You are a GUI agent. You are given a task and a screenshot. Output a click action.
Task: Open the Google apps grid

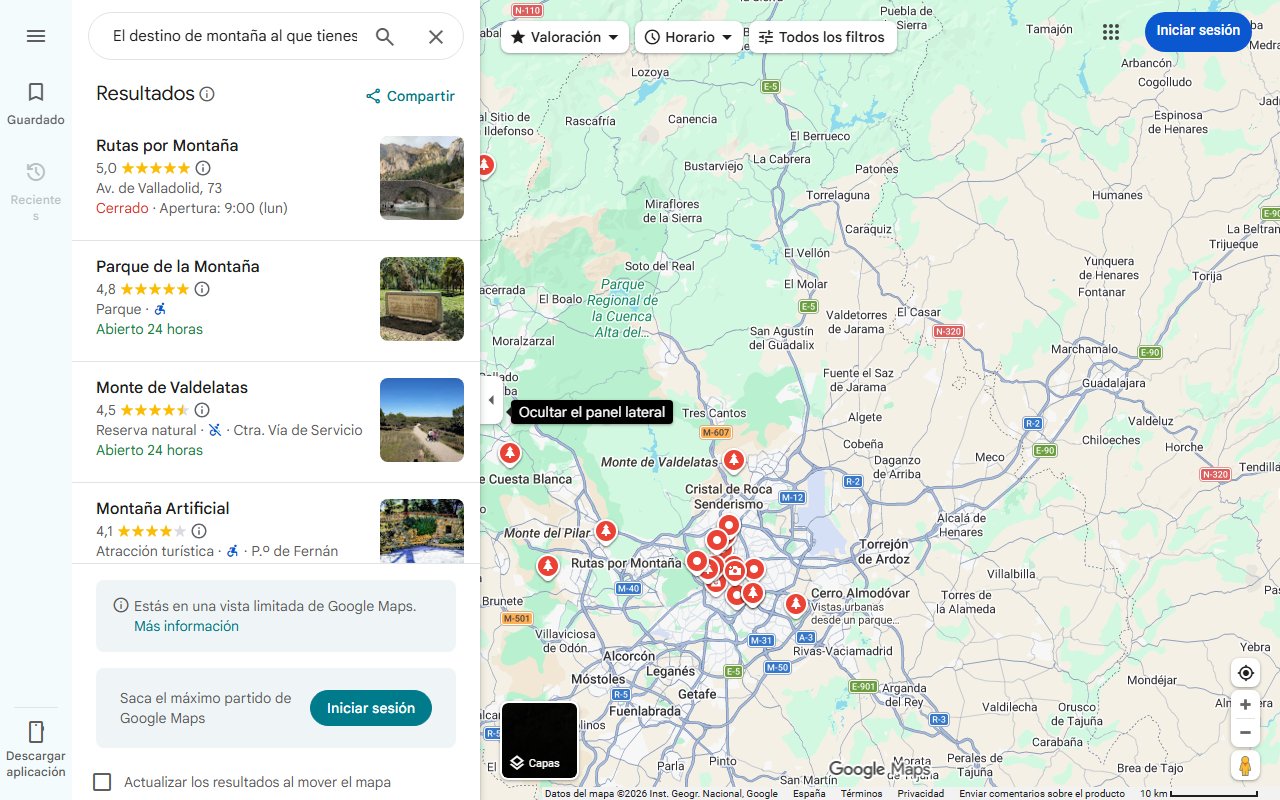click(x=1111, y=32)
